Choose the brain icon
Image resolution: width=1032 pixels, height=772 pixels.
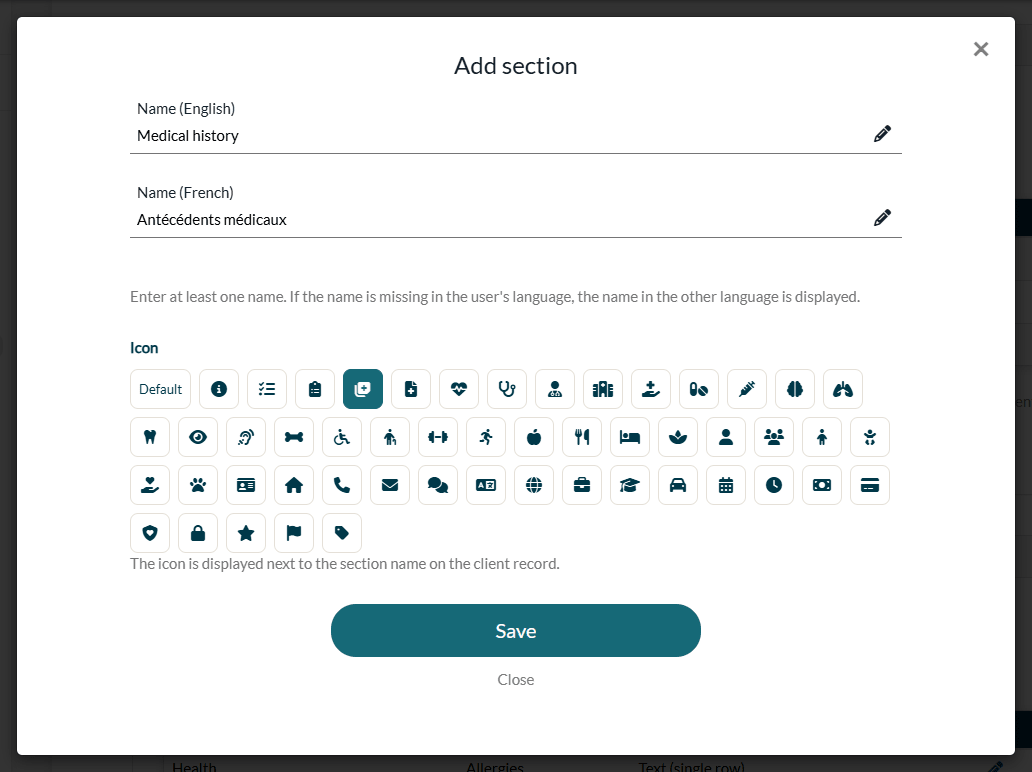[795, 389]
